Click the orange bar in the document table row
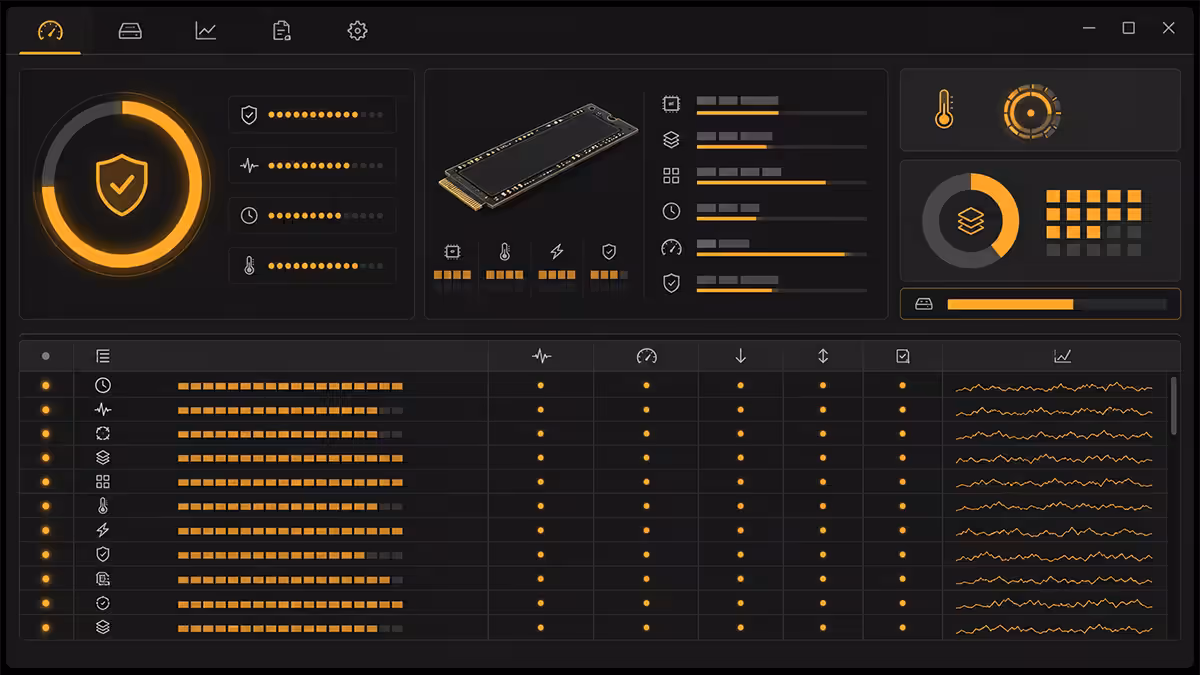The width and height of the screenshot is (1200, 675). [290, 579]
